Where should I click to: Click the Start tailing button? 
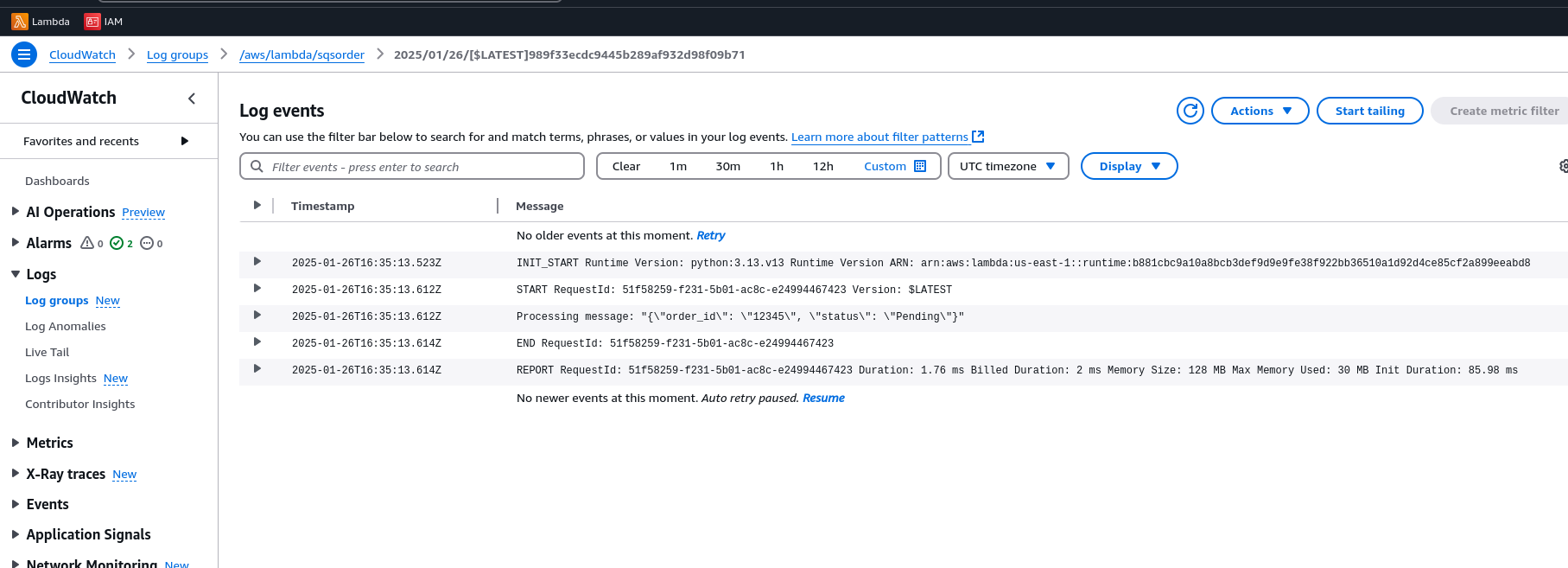tap(1369, 111)
